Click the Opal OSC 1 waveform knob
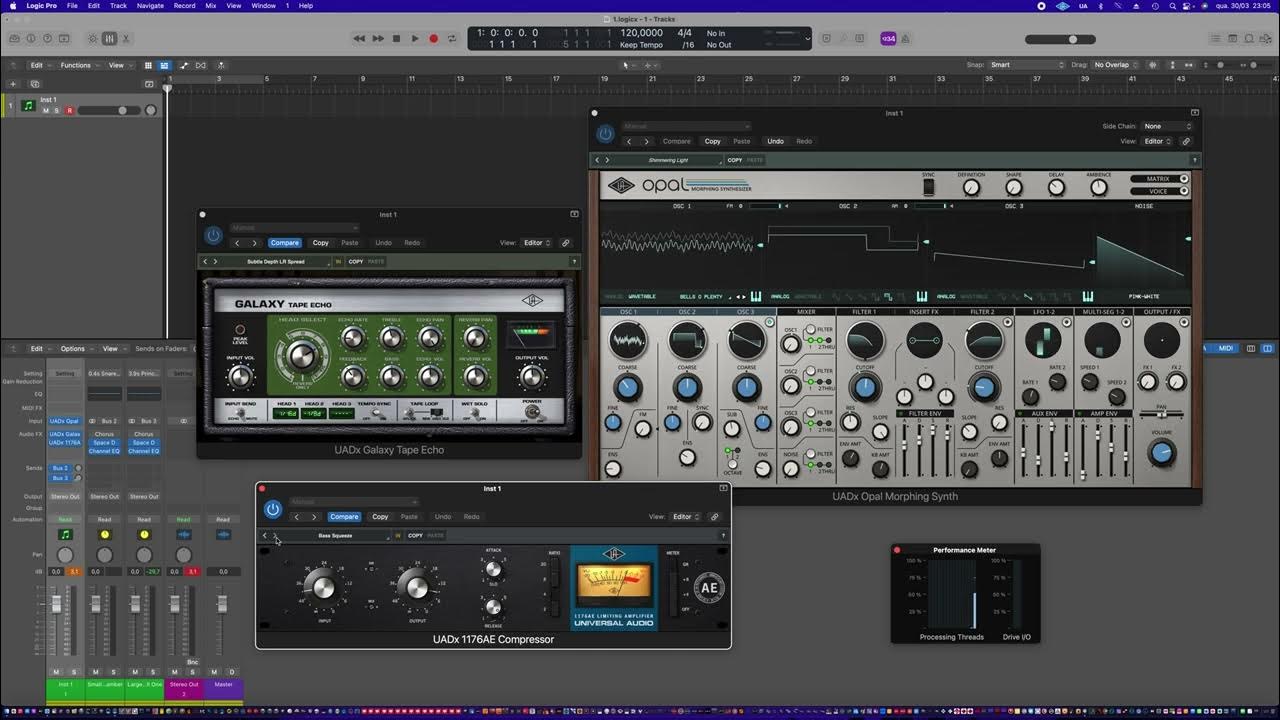1280x720 pixels. [x=628, y=342]
